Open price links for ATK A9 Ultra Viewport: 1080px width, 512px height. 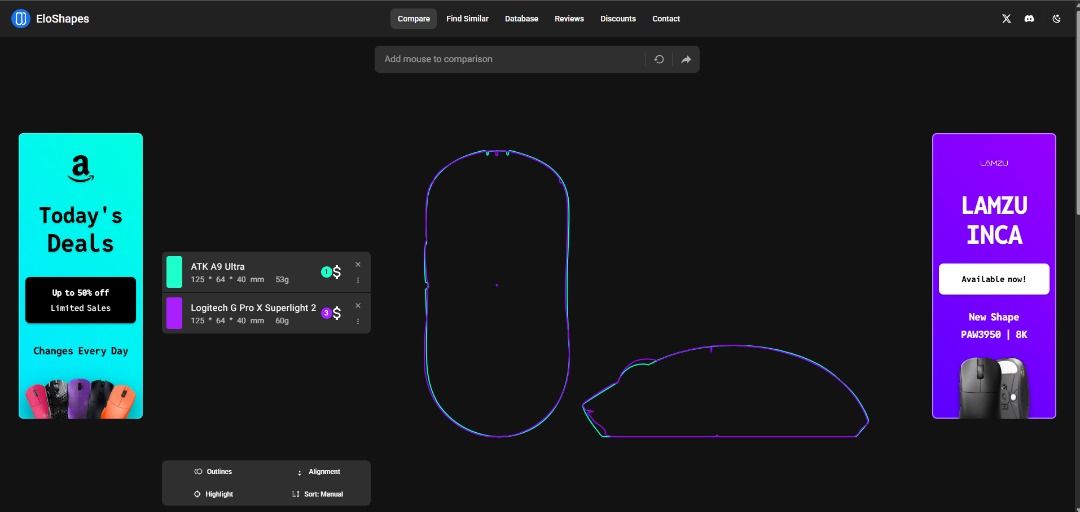coord(336,272)
